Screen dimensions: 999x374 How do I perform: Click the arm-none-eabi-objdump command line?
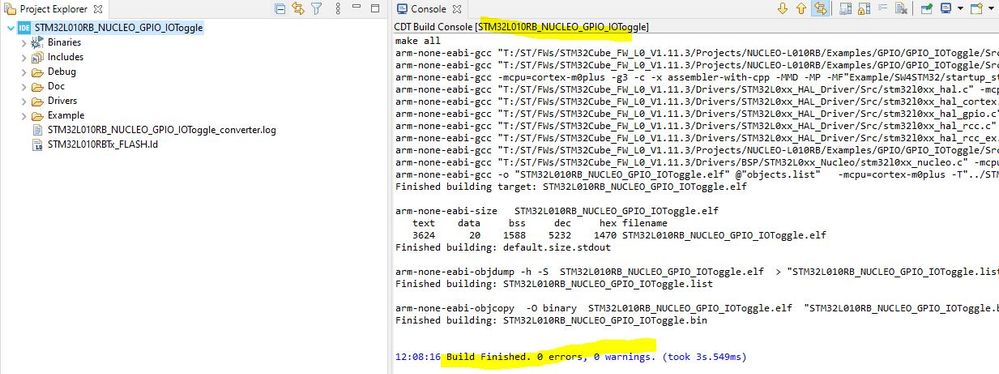[x=697, y=272]
